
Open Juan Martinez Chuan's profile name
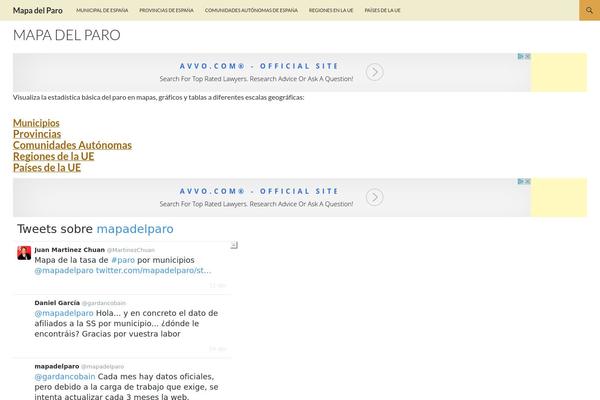click(x=70, y=250)
